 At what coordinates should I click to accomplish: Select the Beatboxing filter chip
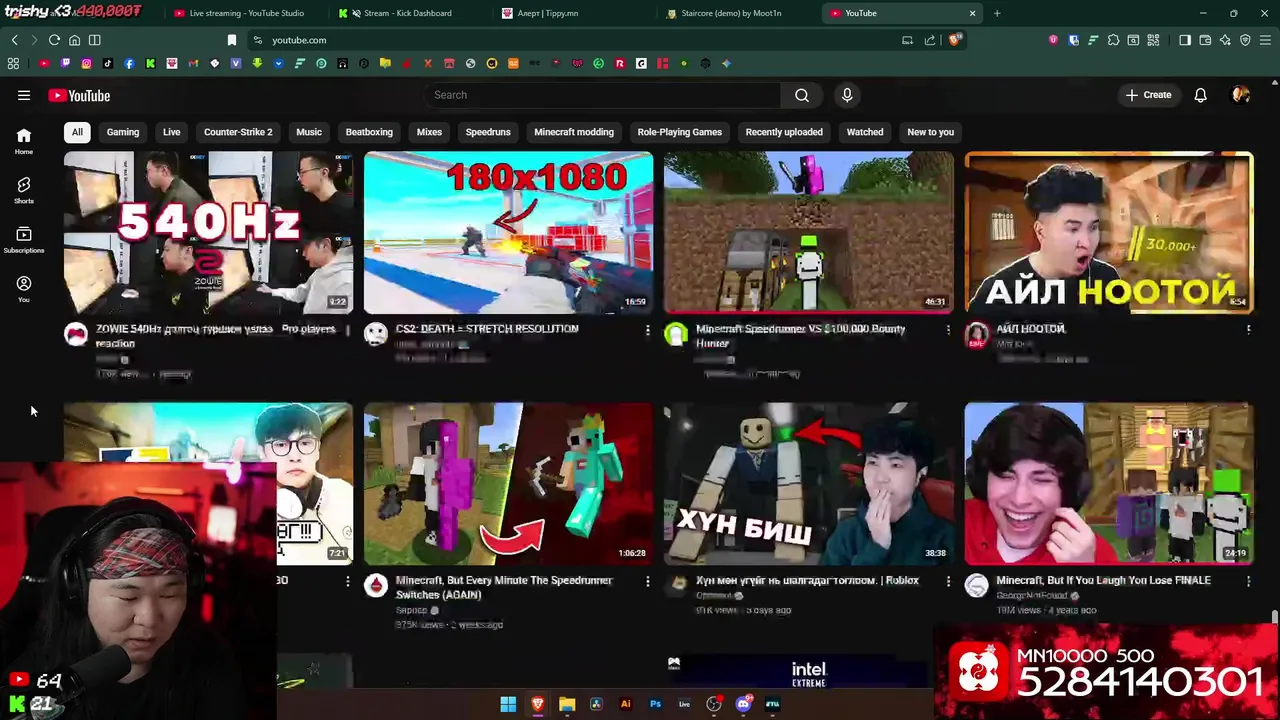pos(369,132)
